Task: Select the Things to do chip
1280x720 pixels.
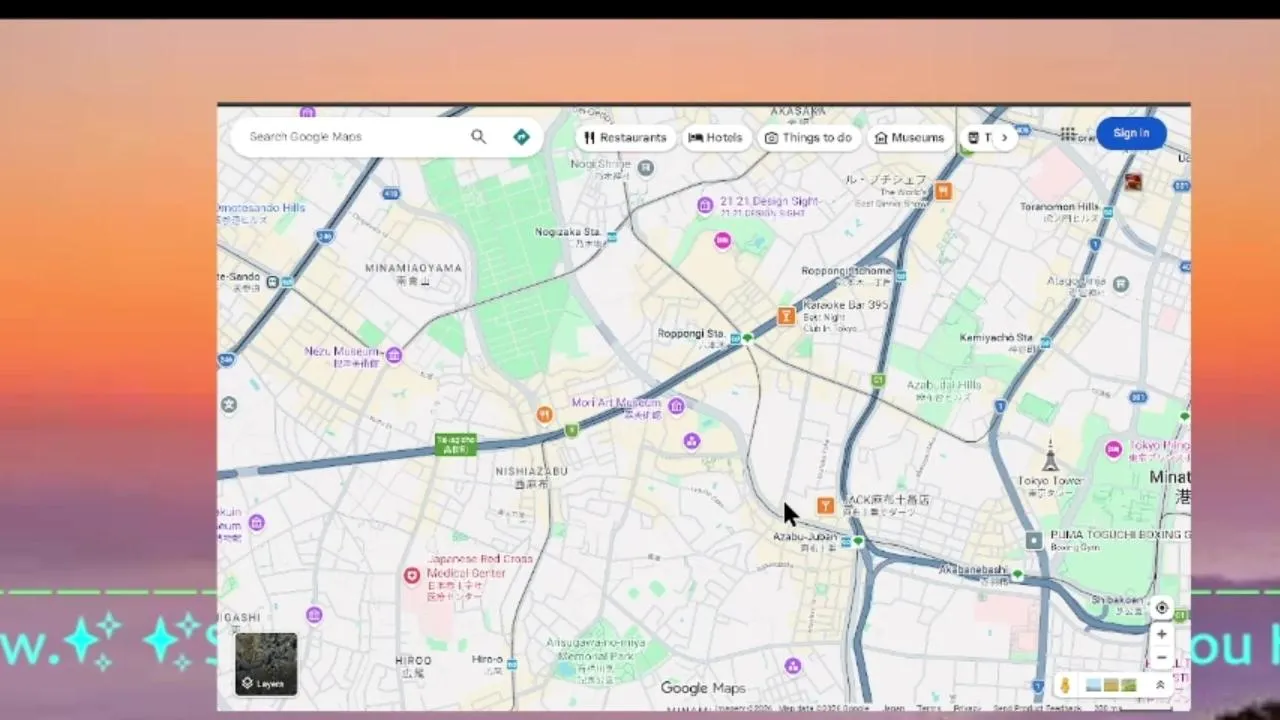Action: (809, 138)
